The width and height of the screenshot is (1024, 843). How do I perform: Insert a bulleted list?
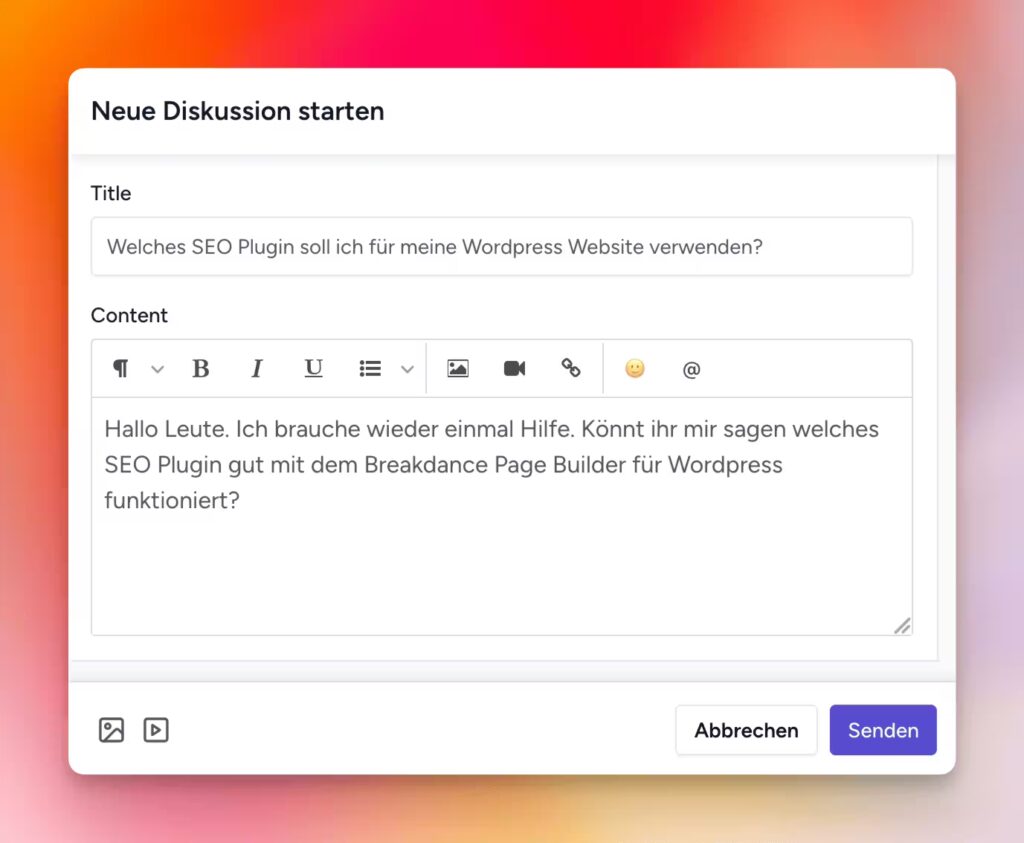(x=370, y=369)
